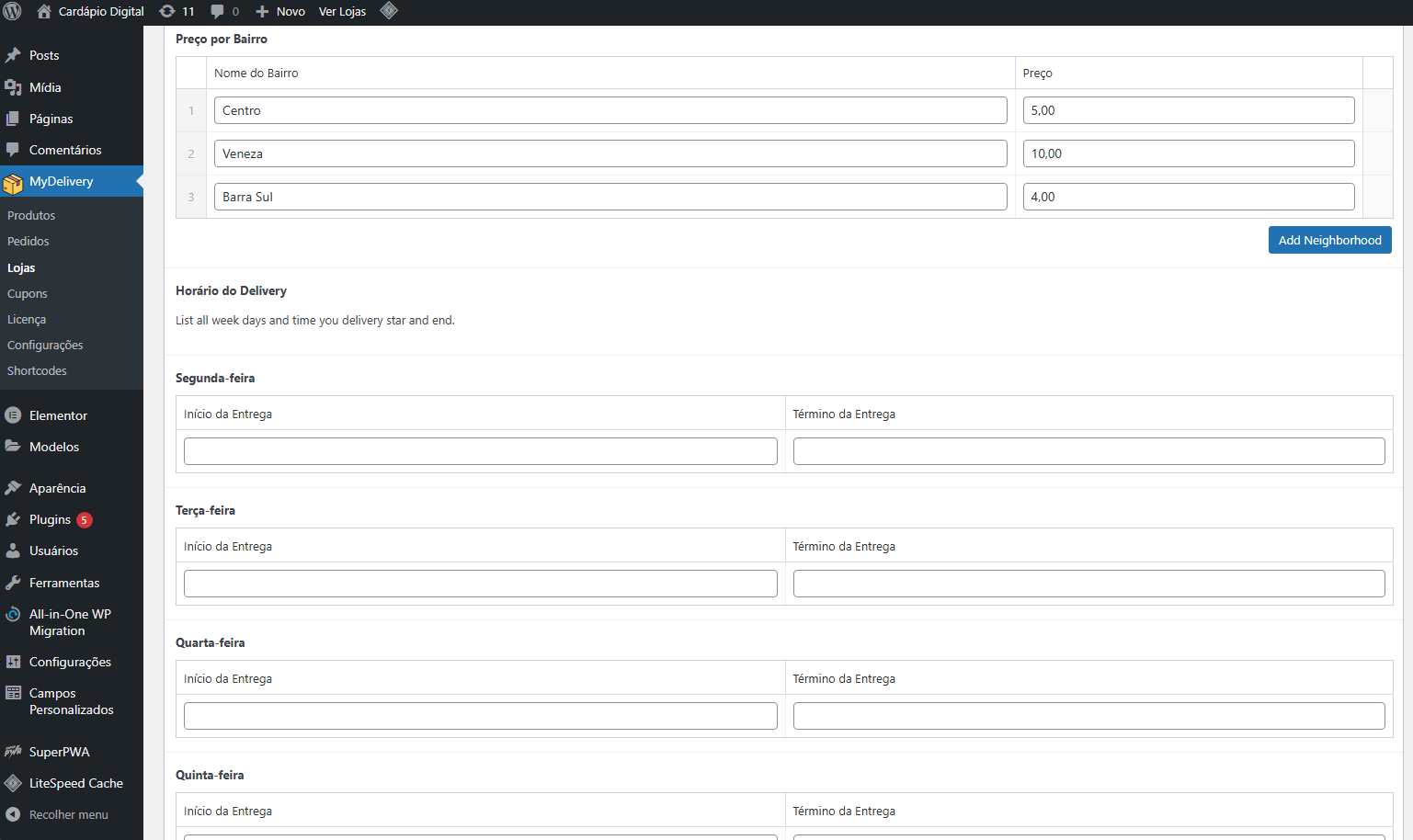
Task: Click the Veneza neighborhood name field
Action: coord(610,154)
